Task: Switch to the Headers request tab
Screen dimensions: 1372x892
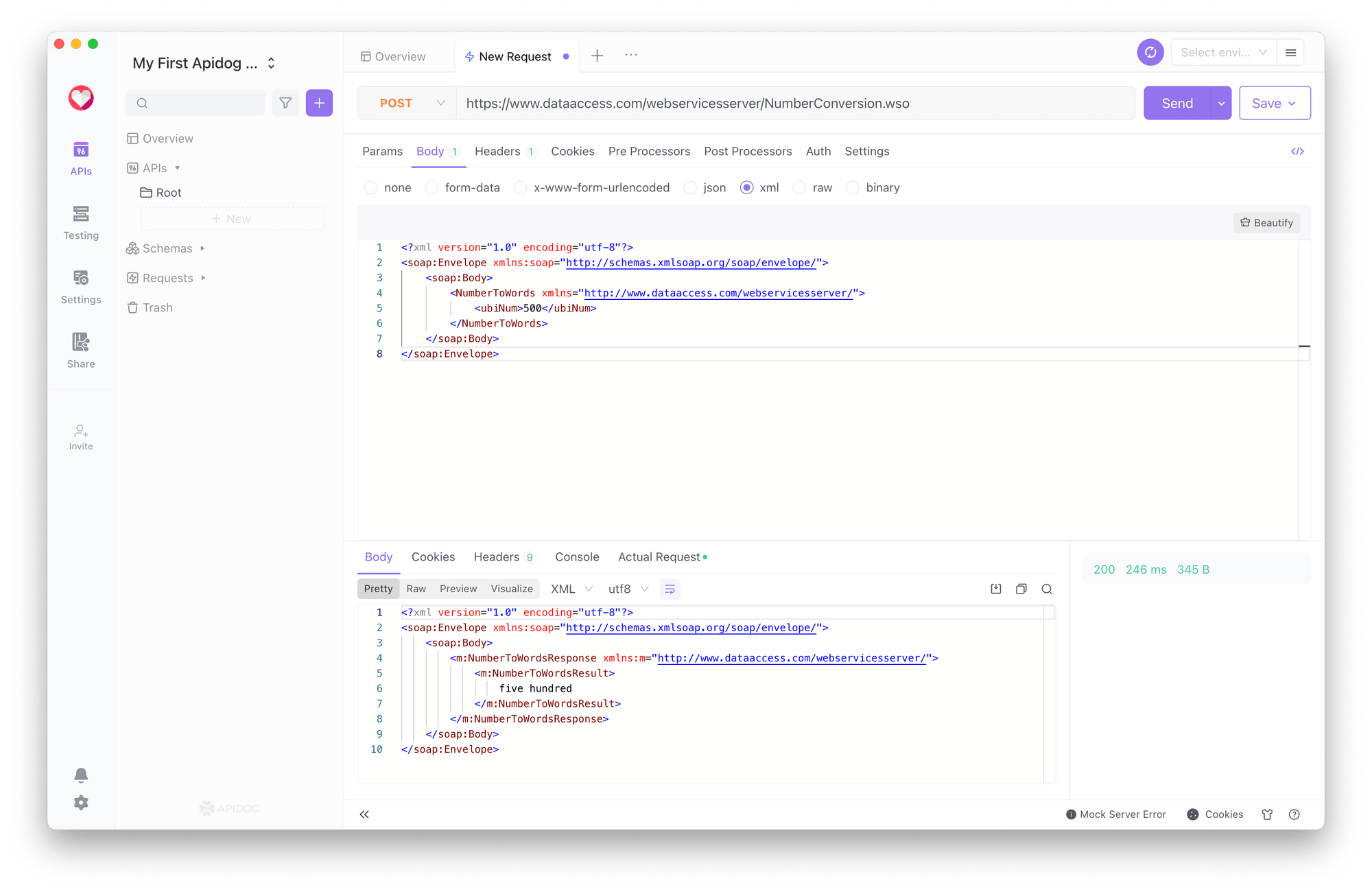Action: pyautogui.click(x=497, y=152)
